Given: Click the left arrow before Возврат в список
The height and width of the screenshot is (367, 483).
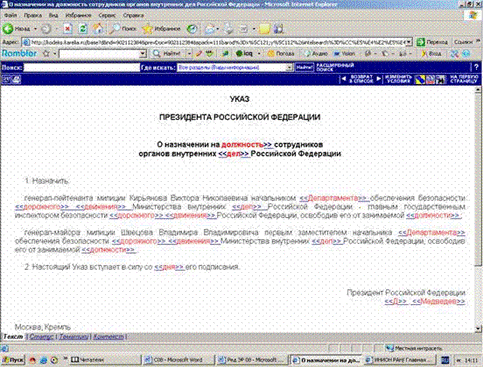Looking at the screenshot, I should [x=344, y=79].
